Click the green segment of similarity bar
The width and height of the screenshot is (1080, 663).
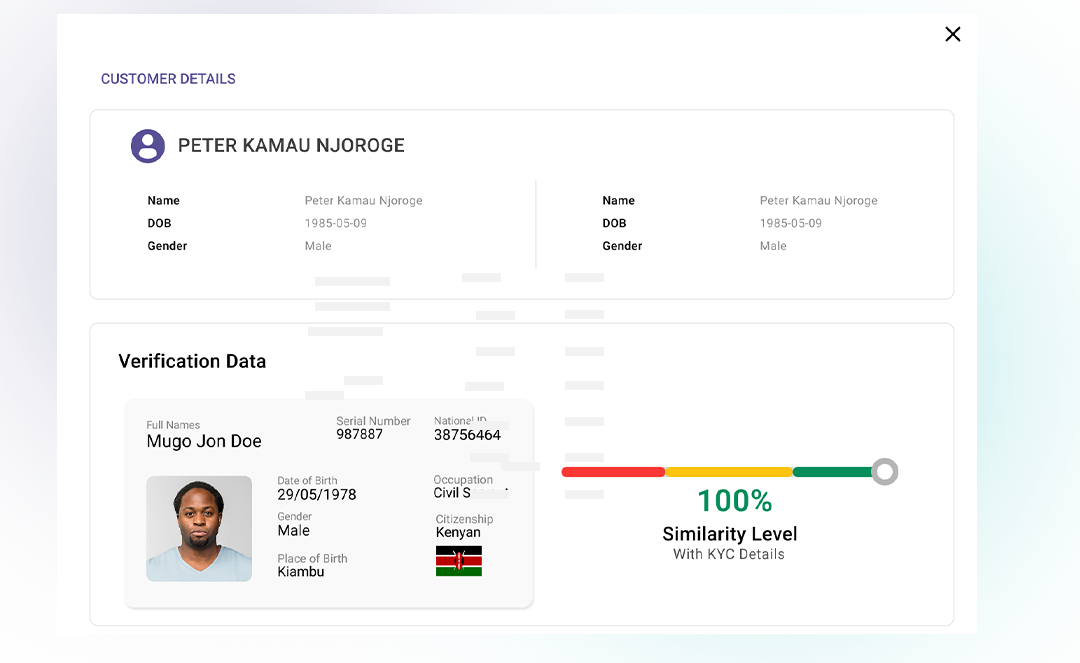click(832, 472)
